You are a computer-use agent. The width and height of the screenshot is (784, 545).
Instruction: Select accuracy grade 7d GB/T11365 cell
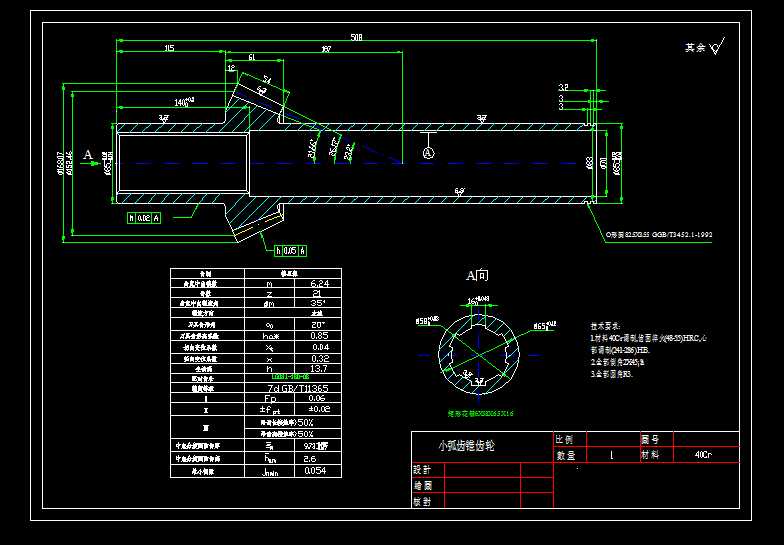[298, 388]
